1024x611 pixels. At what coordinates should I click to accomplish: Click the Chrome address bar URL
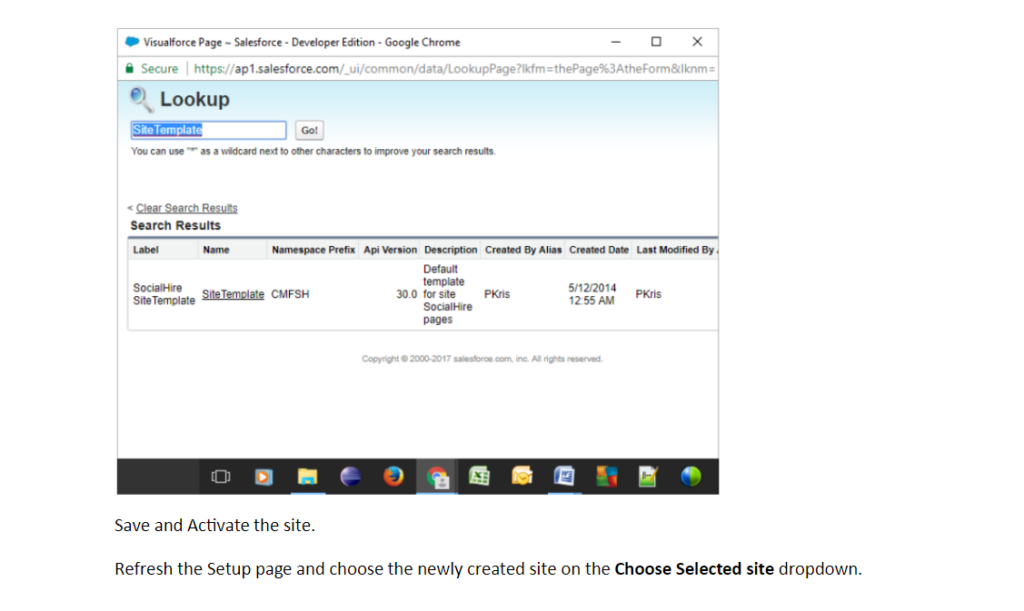click(x=454, y=69)
